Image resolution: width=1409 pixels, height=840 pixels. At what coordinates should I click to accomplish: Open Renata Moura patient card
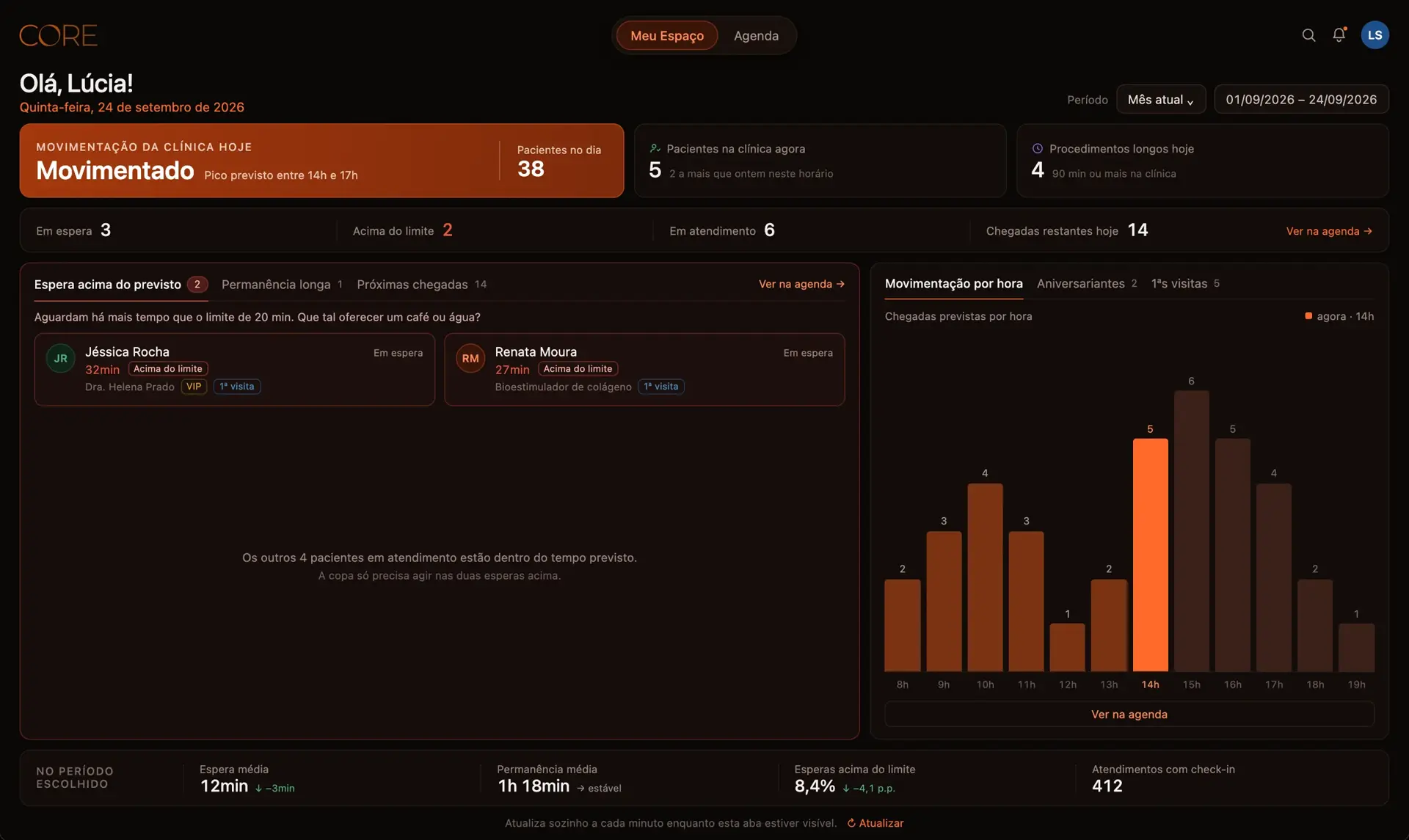point(644,370)
